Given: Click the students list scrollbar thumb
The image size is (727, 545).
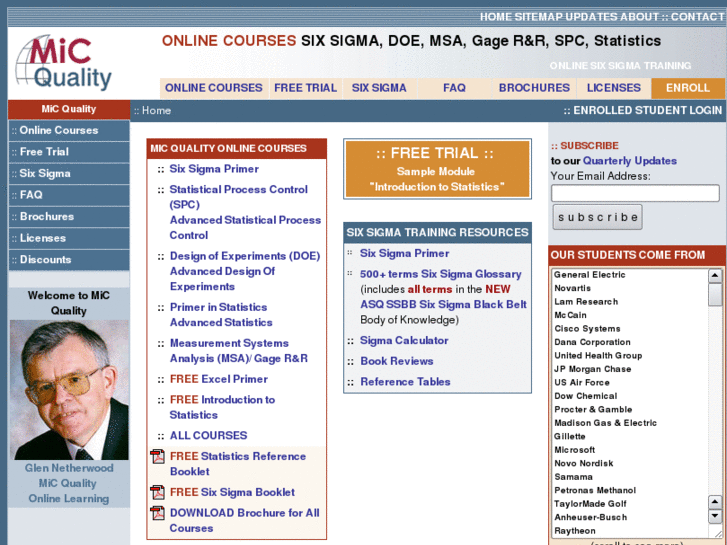Looking at the screenshot, I should [715, 295].
